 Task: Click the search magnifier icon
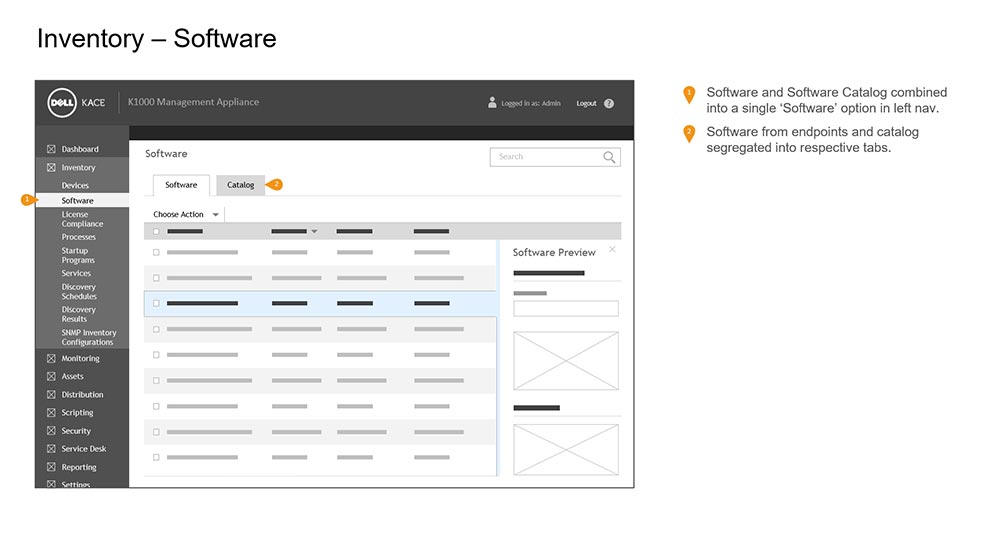609,157
